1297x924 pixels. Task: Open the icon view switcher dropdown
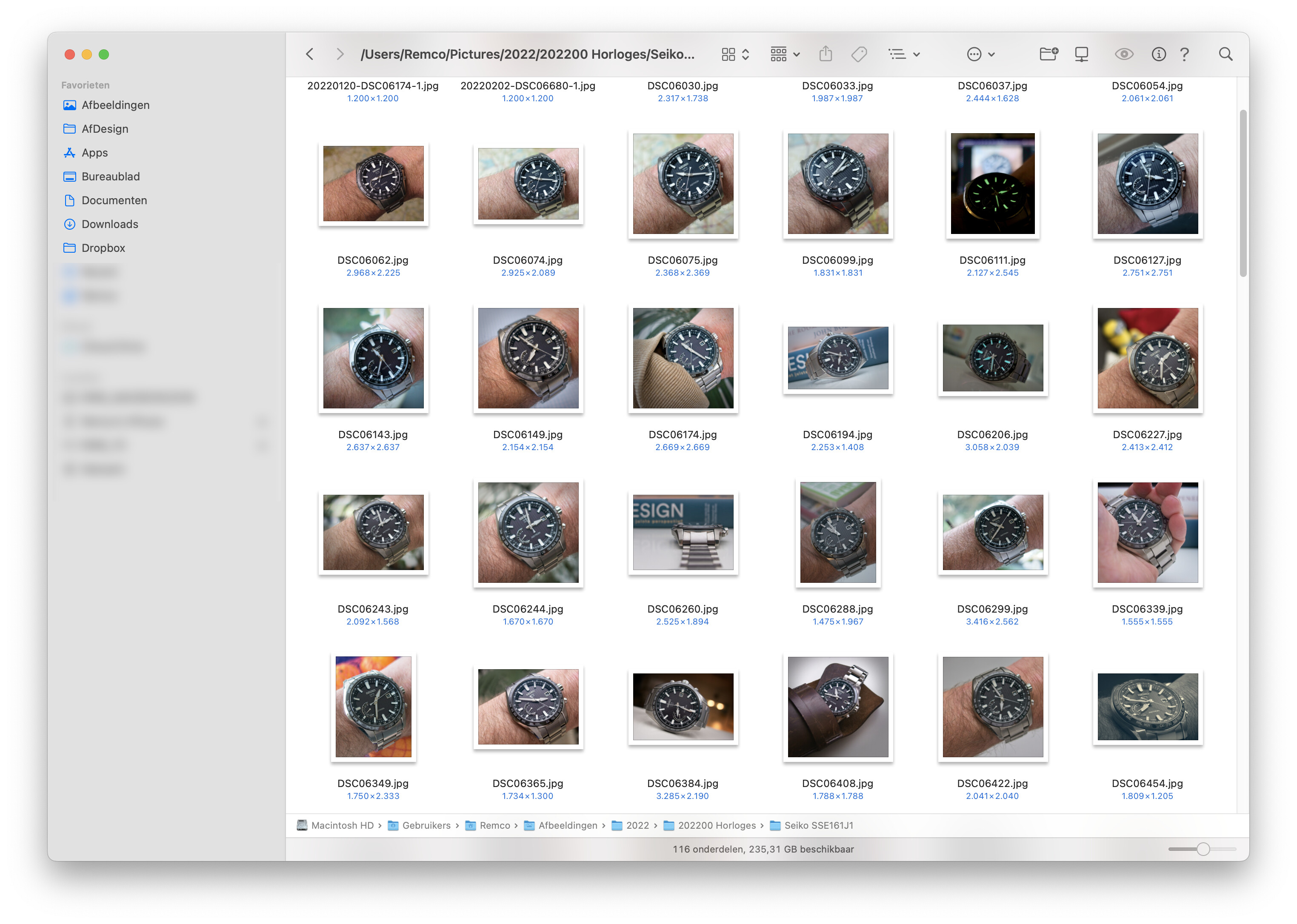click(735, 54)
